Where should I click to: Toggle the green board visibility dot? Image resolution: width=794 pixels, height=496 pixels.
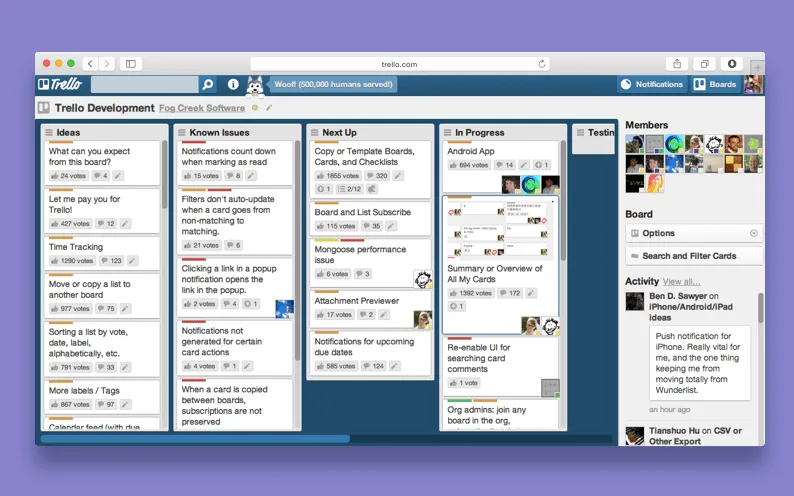click(255, 108)
